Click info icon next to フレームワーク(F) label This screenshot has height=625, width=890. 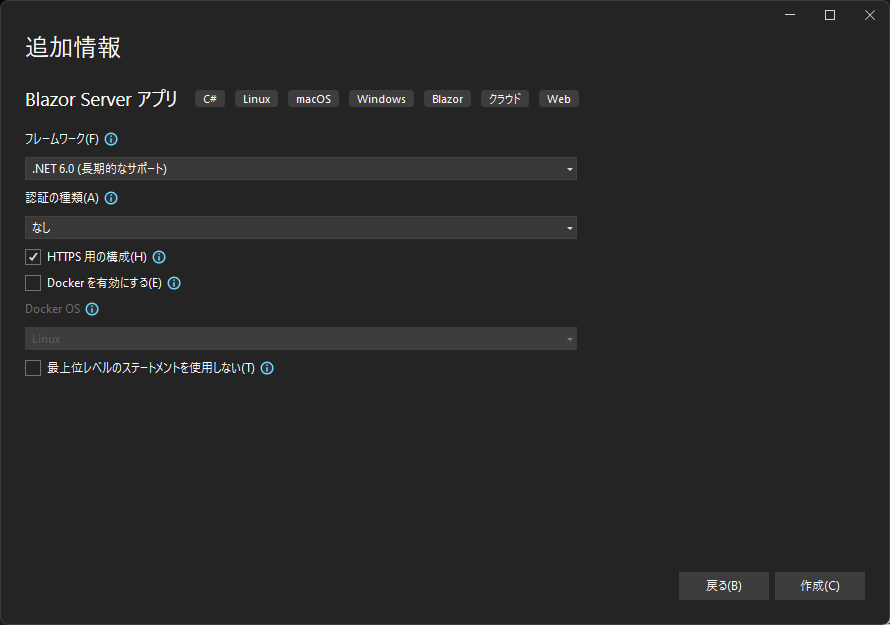(x=111, y=139)
